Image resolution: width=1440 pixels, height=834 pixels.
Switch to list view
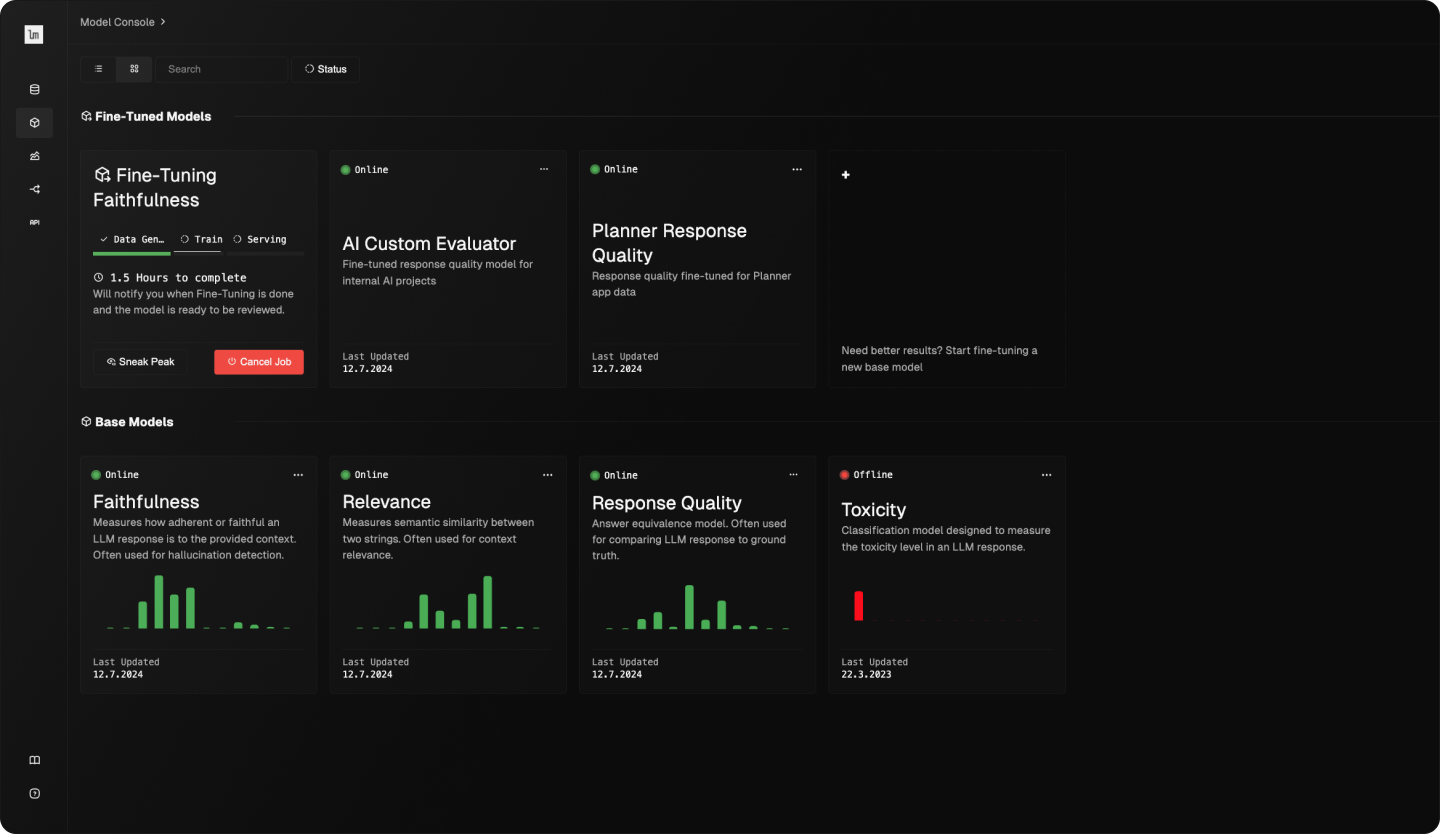coord(98,69)
